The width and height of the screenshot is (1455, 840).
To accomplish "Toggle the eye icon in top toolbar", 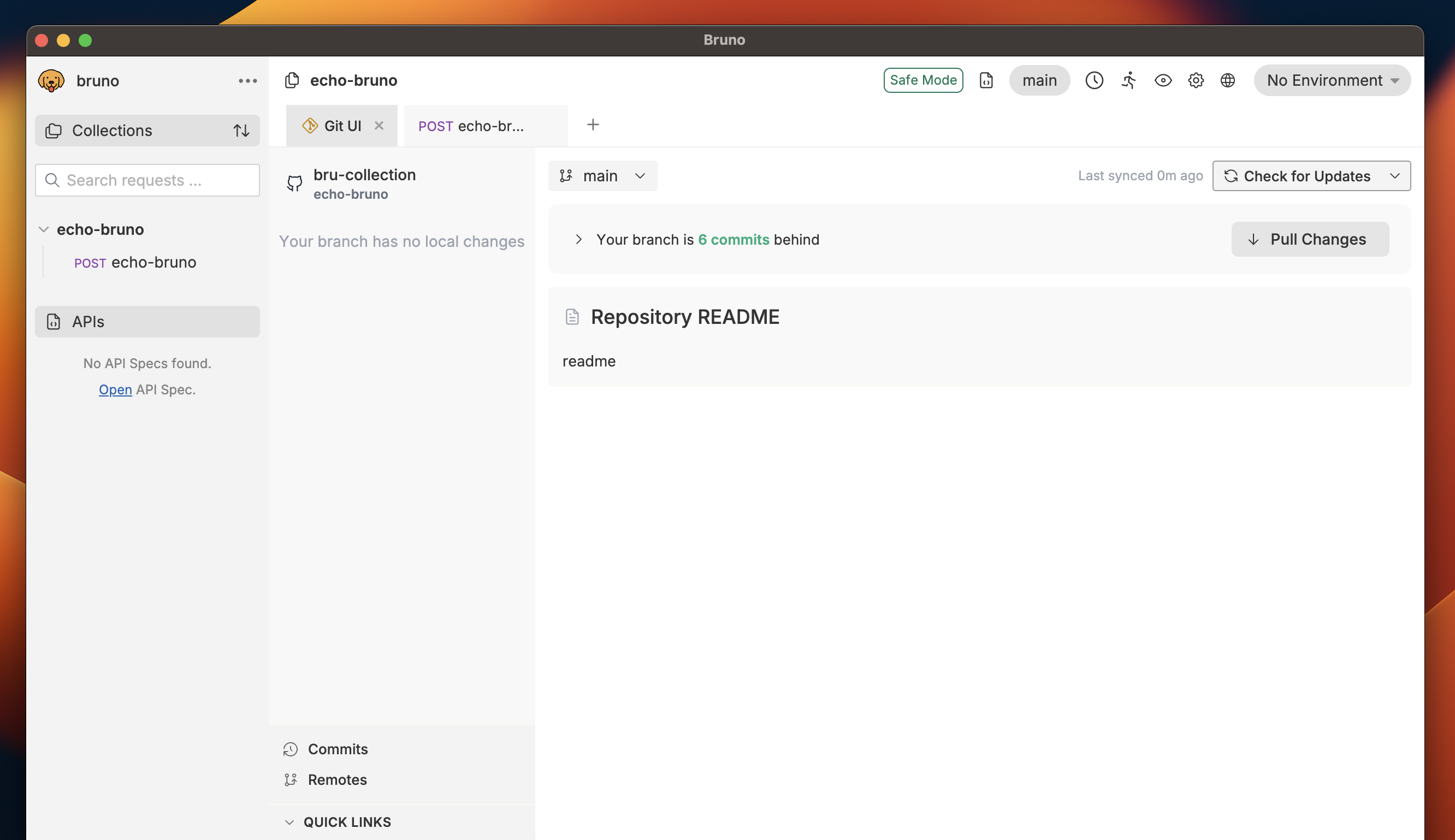I will (1162, 80).
